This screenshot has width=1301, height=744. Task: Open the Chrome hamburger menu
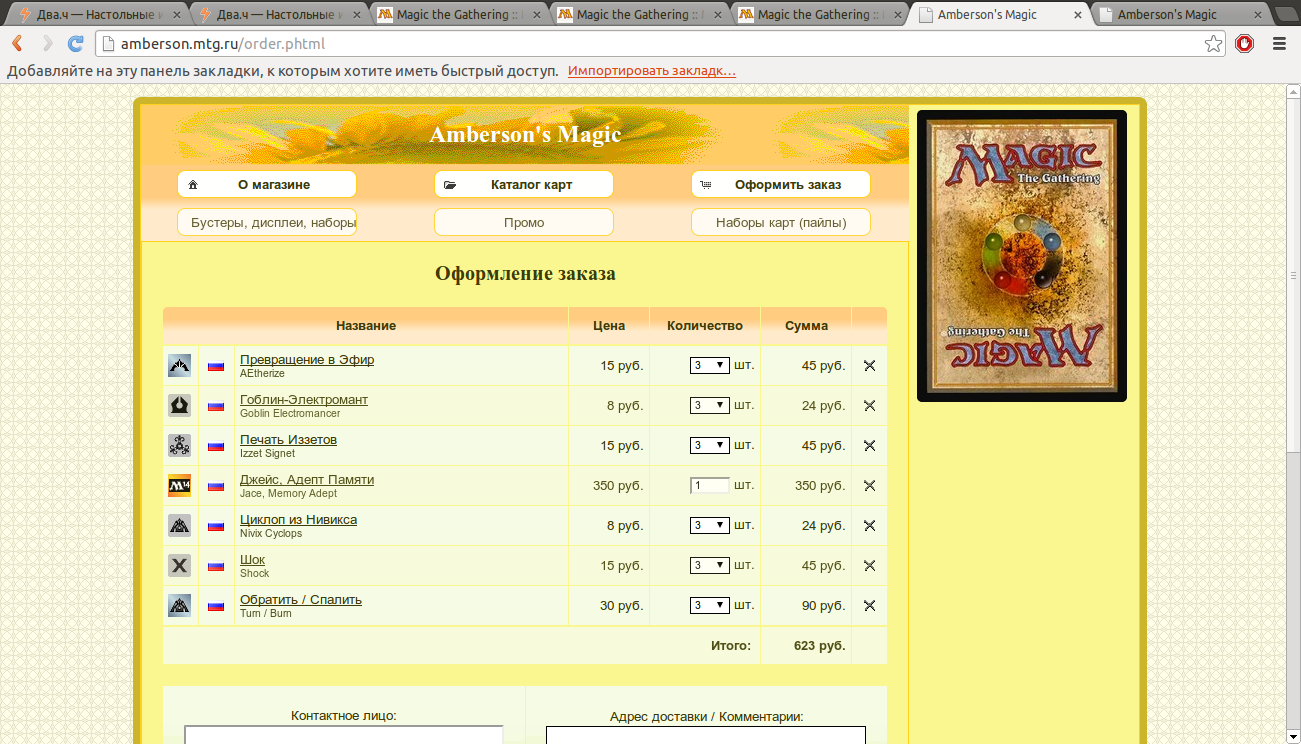coord(1279,44)
